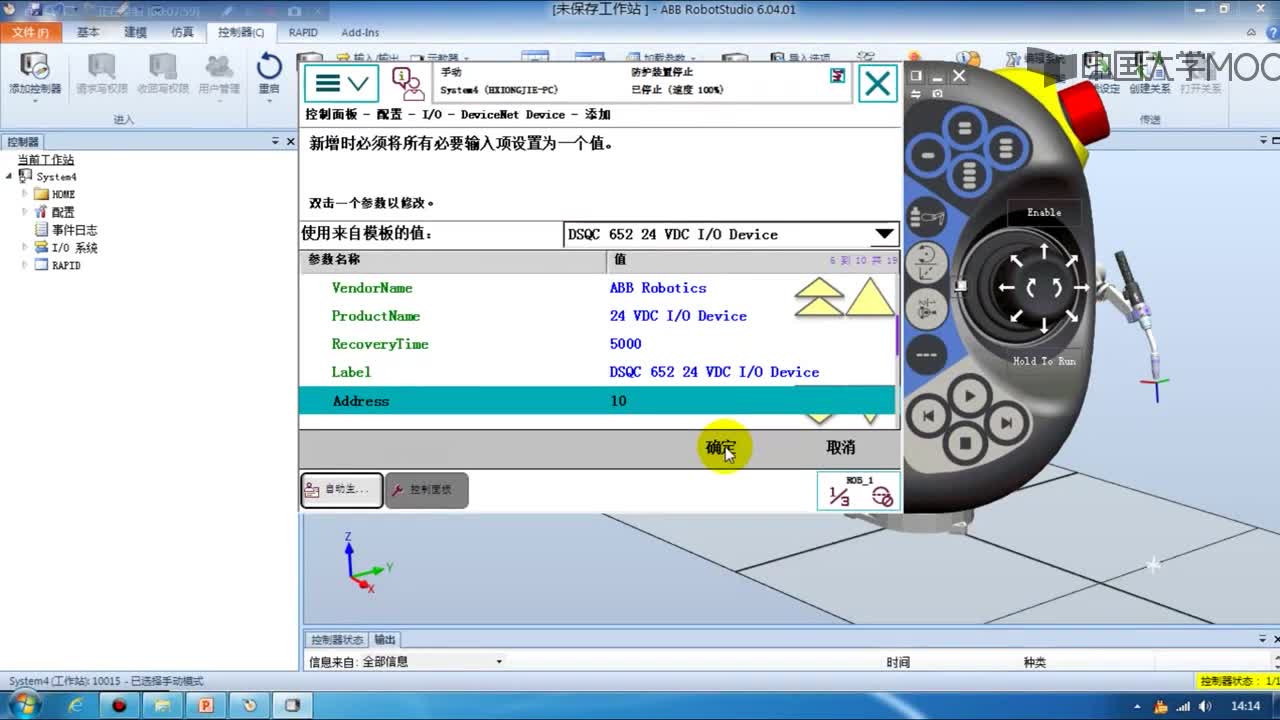1280x720 pixels.
Task: Click the single up-arrow scroll button
Action: [870, 297]
